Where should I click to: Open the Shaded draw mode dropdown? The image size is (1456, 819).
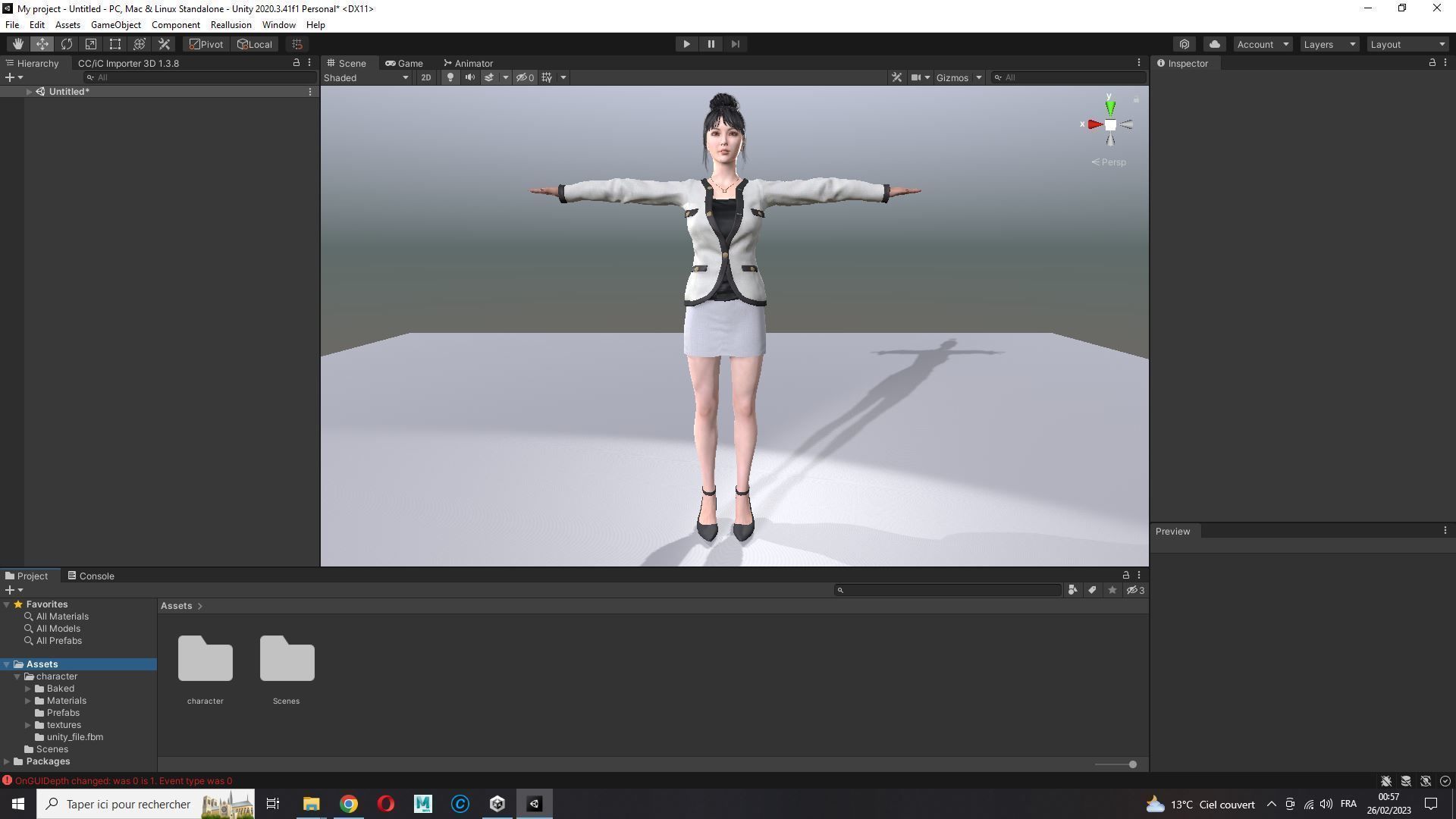pyautogui.click(x=366, y=77)
